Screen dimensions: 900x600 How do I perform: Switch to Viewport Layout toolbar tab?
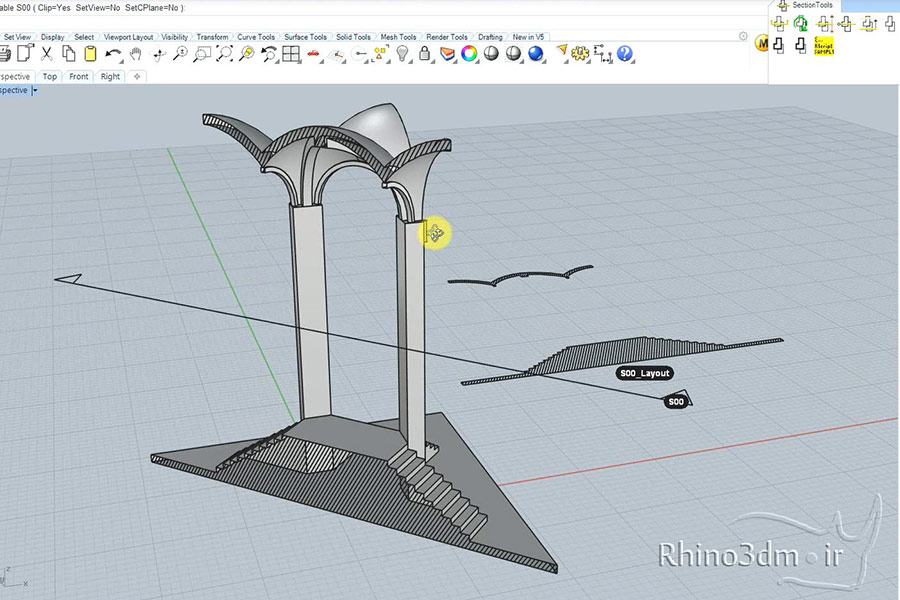(128, 37)
